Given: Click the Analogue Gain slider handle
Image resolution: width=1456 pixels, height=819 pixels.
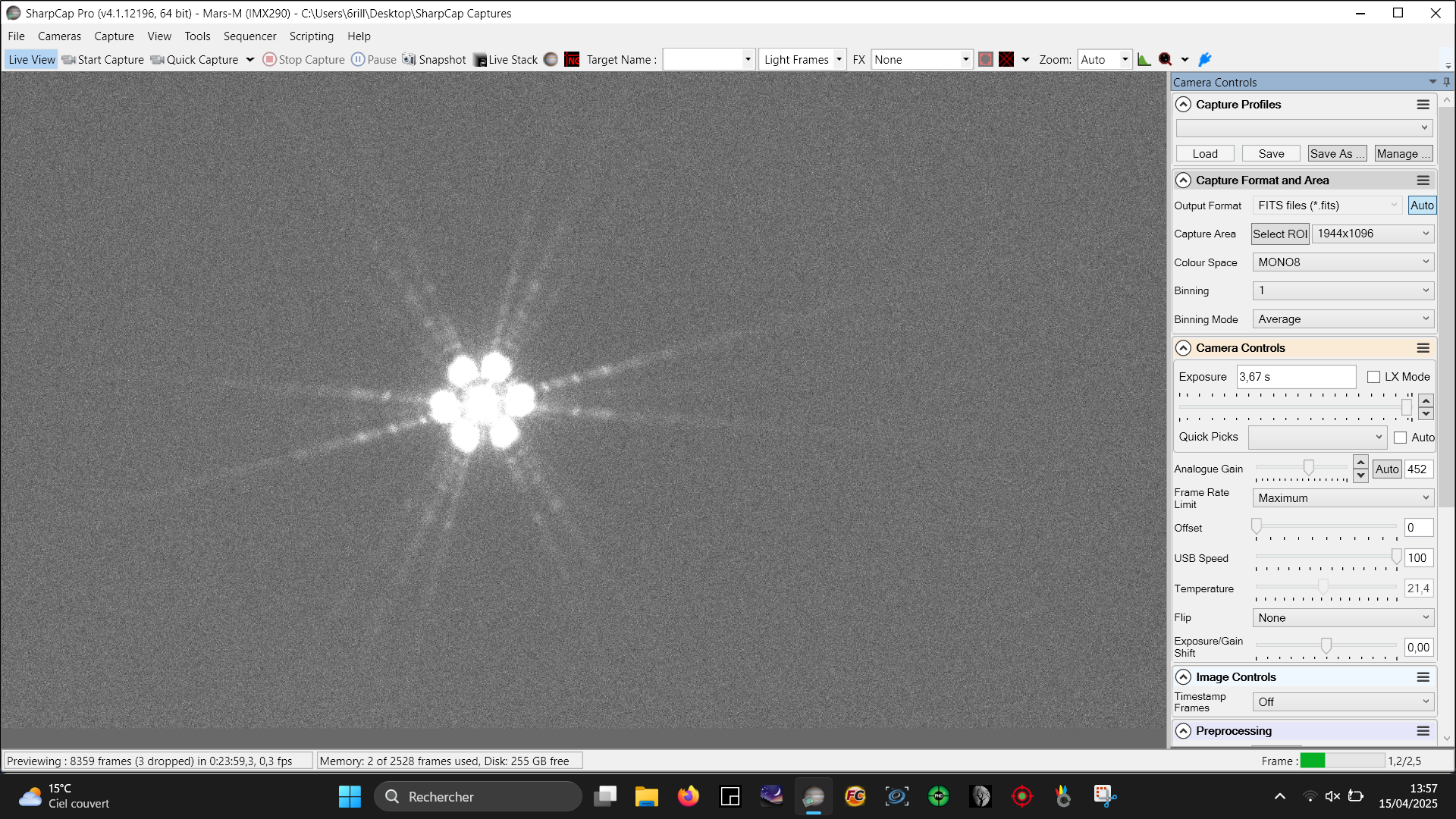Looking at the screenshot, I should (1308, 468).
